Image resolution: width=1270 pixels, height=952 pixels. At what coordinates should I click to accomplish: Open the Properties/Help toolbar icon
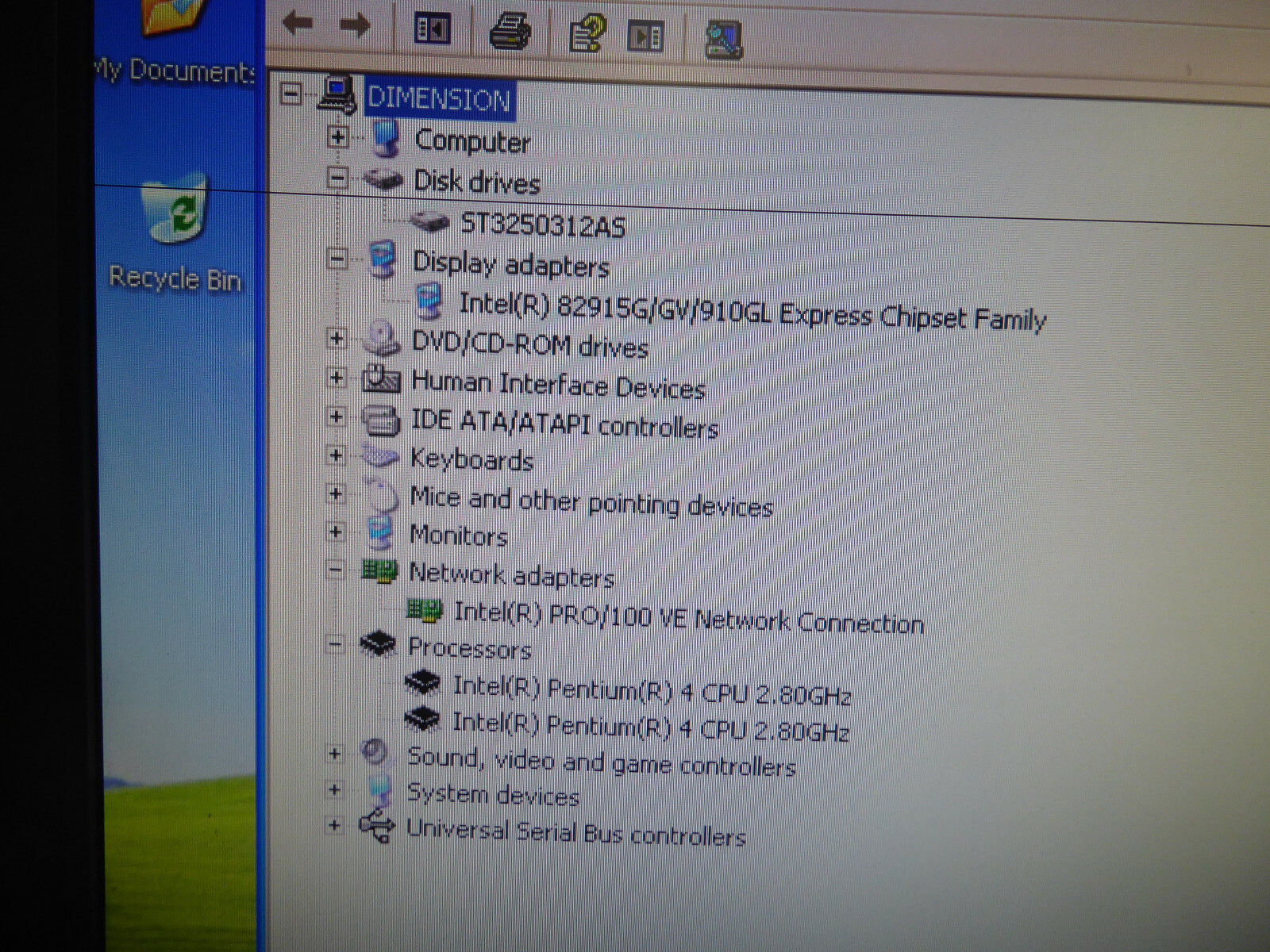[587, 34]
